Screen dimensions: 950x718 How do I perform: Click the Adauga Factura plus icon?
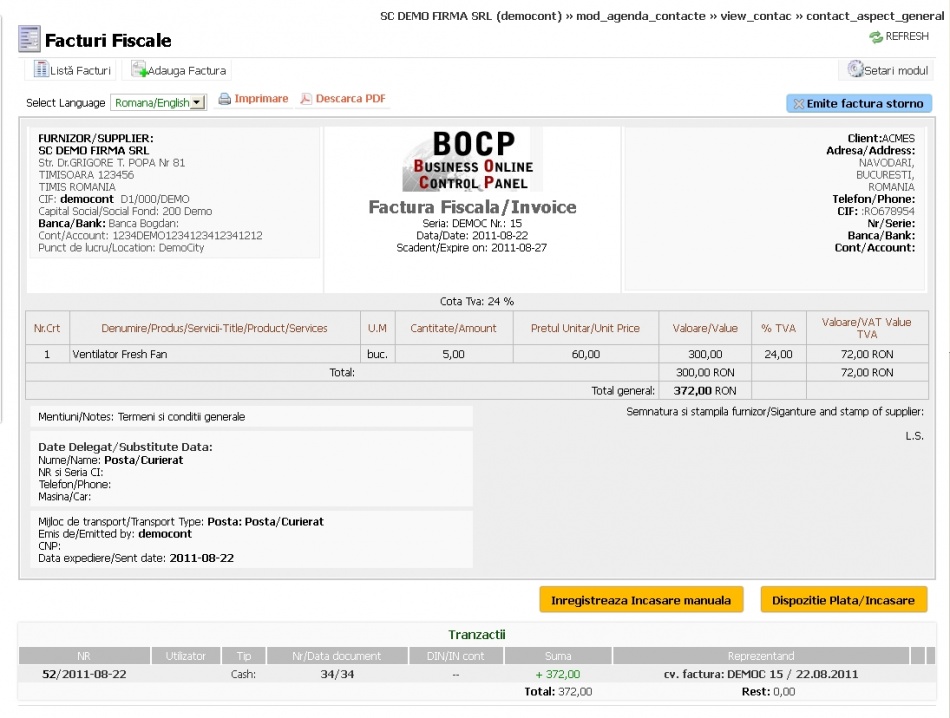coord(139,69)
